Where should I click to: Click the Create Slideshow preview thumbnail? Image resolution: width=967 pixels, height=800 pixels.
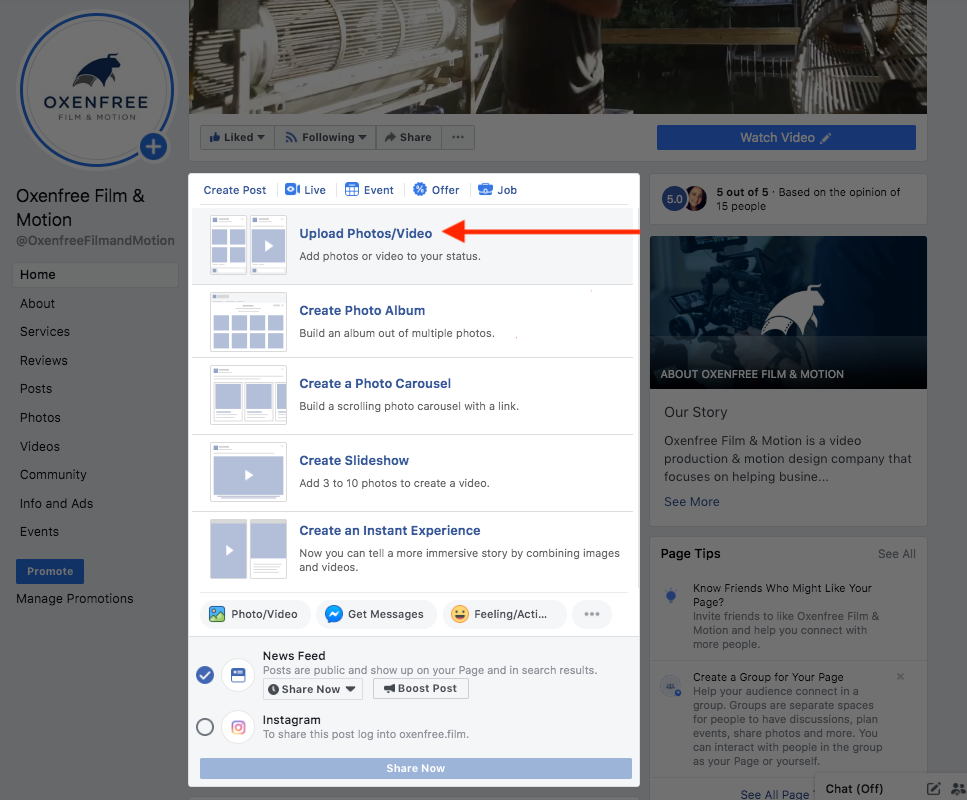[x=249, y=472]
